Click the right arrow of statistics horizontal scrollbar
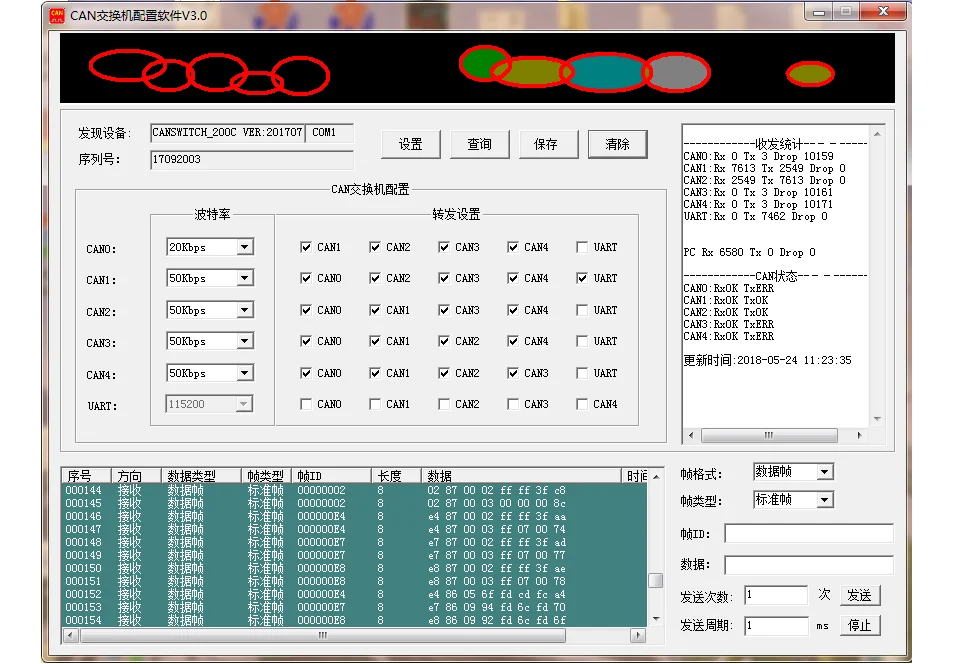The image size is (960, 664). 860,435
